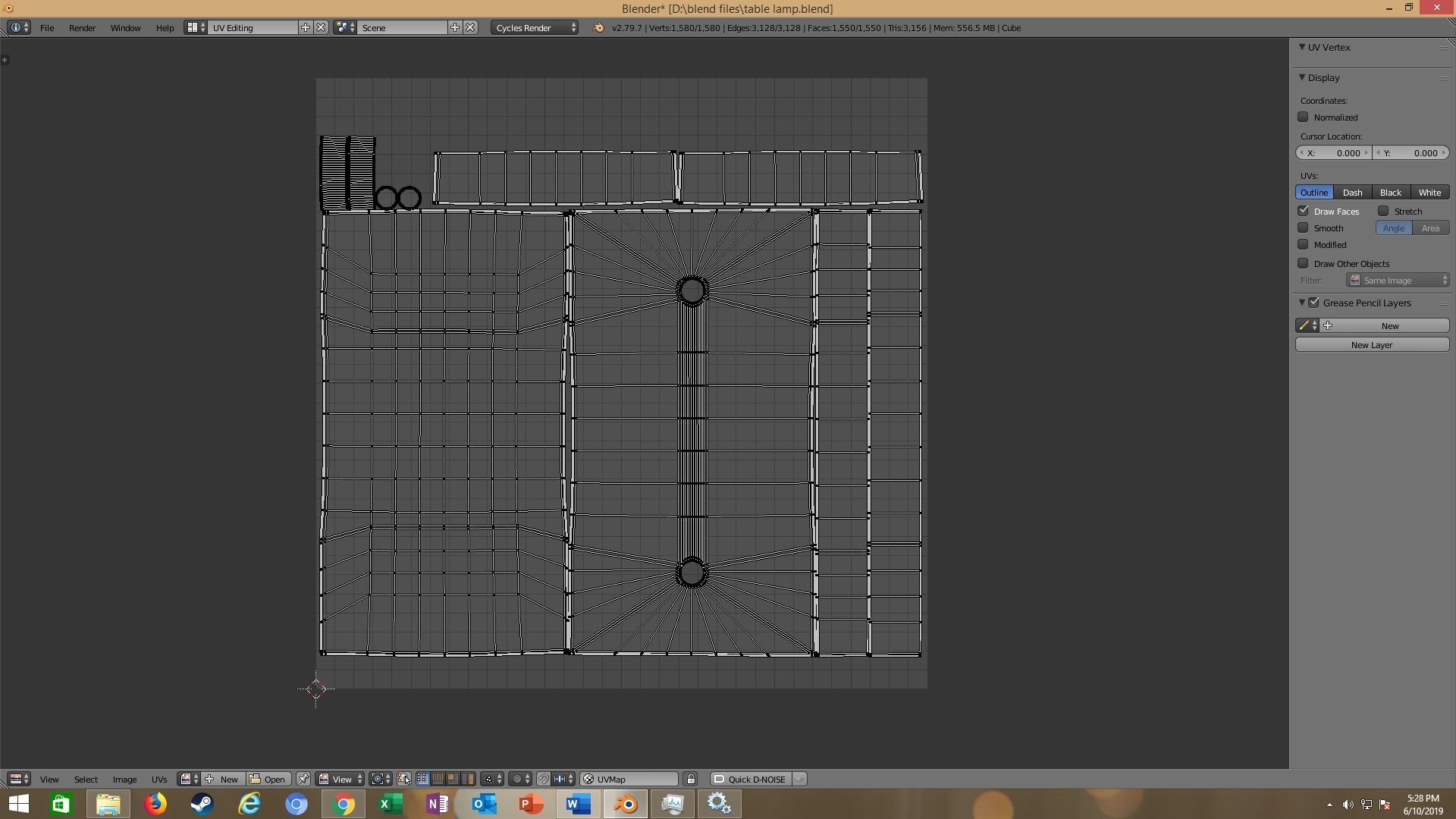
Task: Collapse the Display panel
Action: coord(1302,77)
